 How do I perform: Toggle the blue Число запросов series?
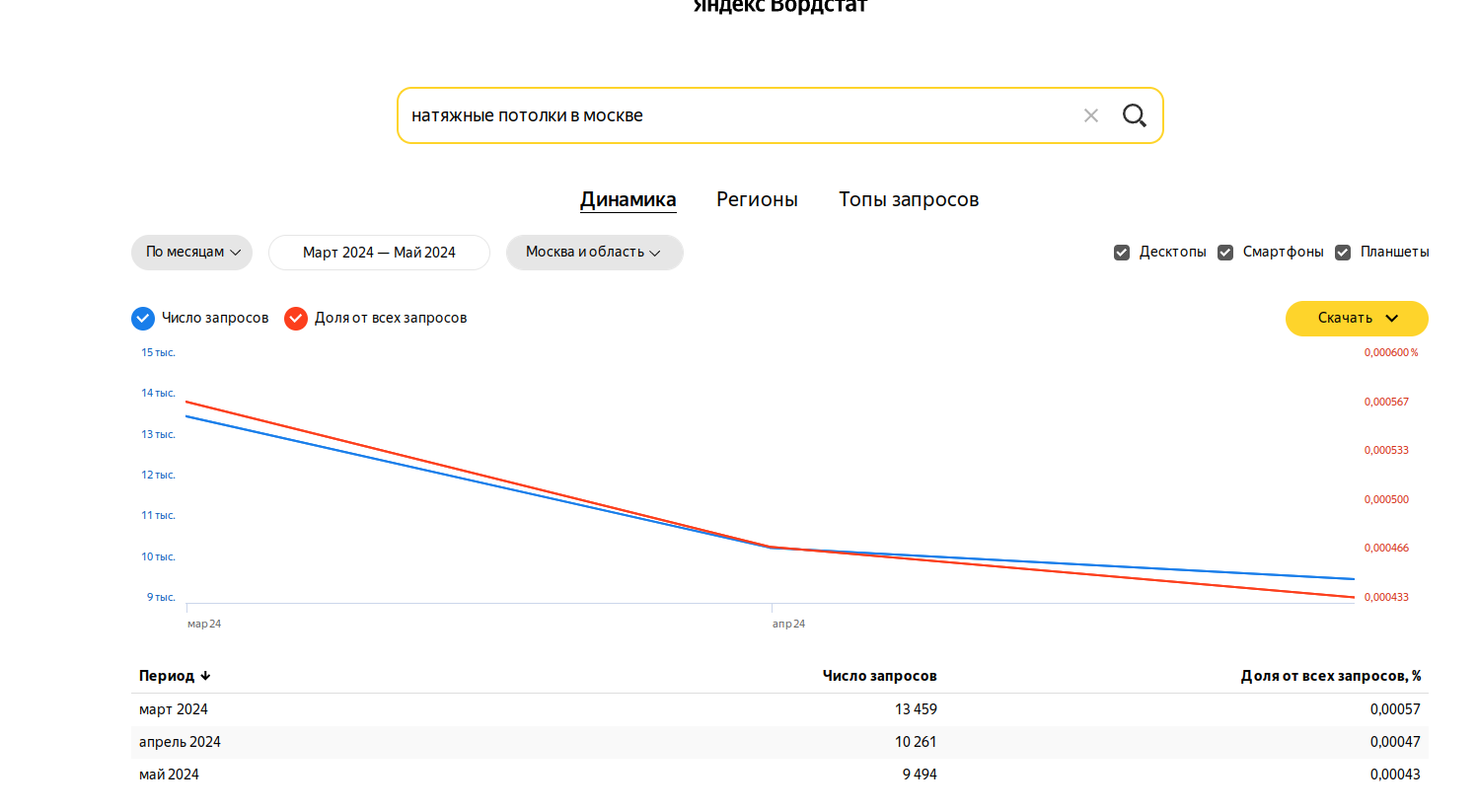point(143,318)
